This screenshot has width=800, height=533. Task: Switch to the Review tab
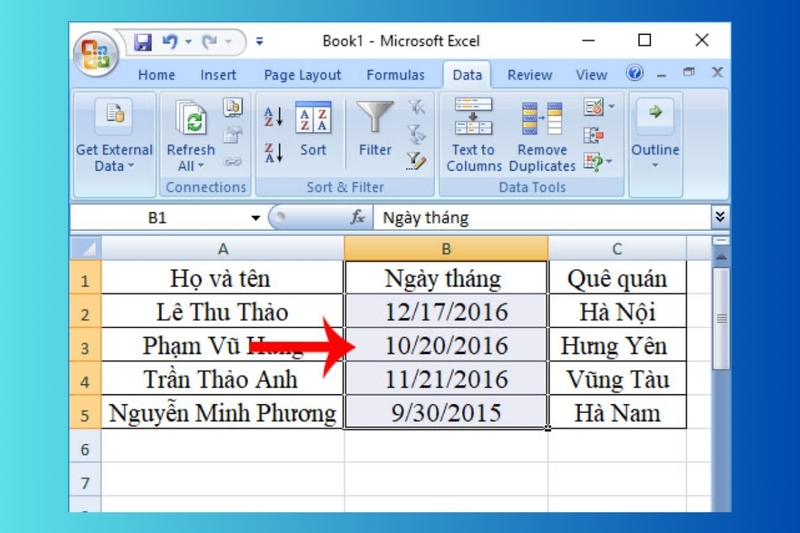(530, 75)
